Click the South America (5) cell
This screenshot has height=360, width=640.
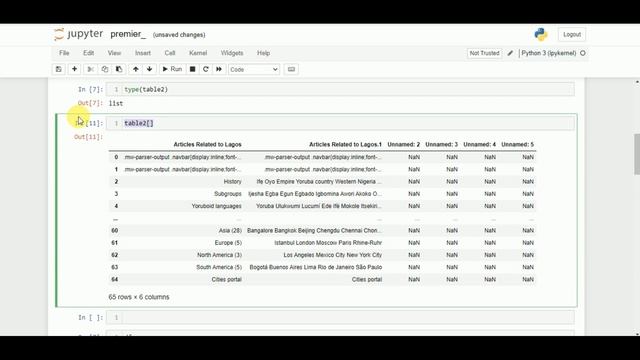219,267
